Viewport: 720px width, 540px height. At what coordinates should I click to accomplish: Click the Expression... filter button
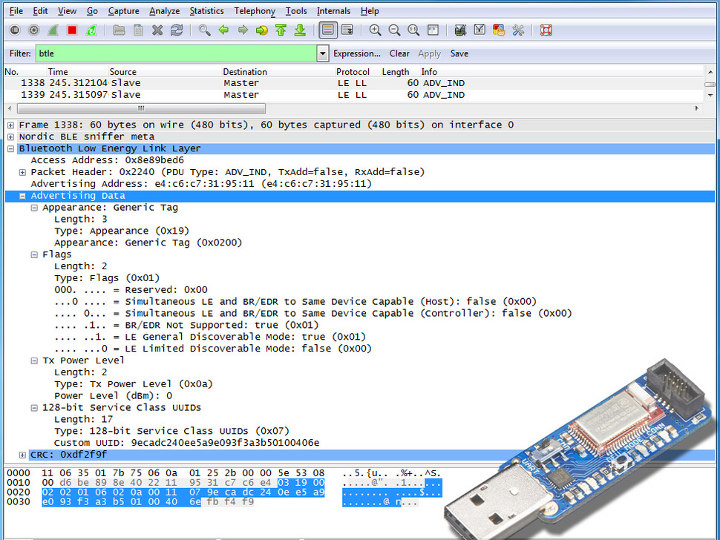tap(357, 54)
